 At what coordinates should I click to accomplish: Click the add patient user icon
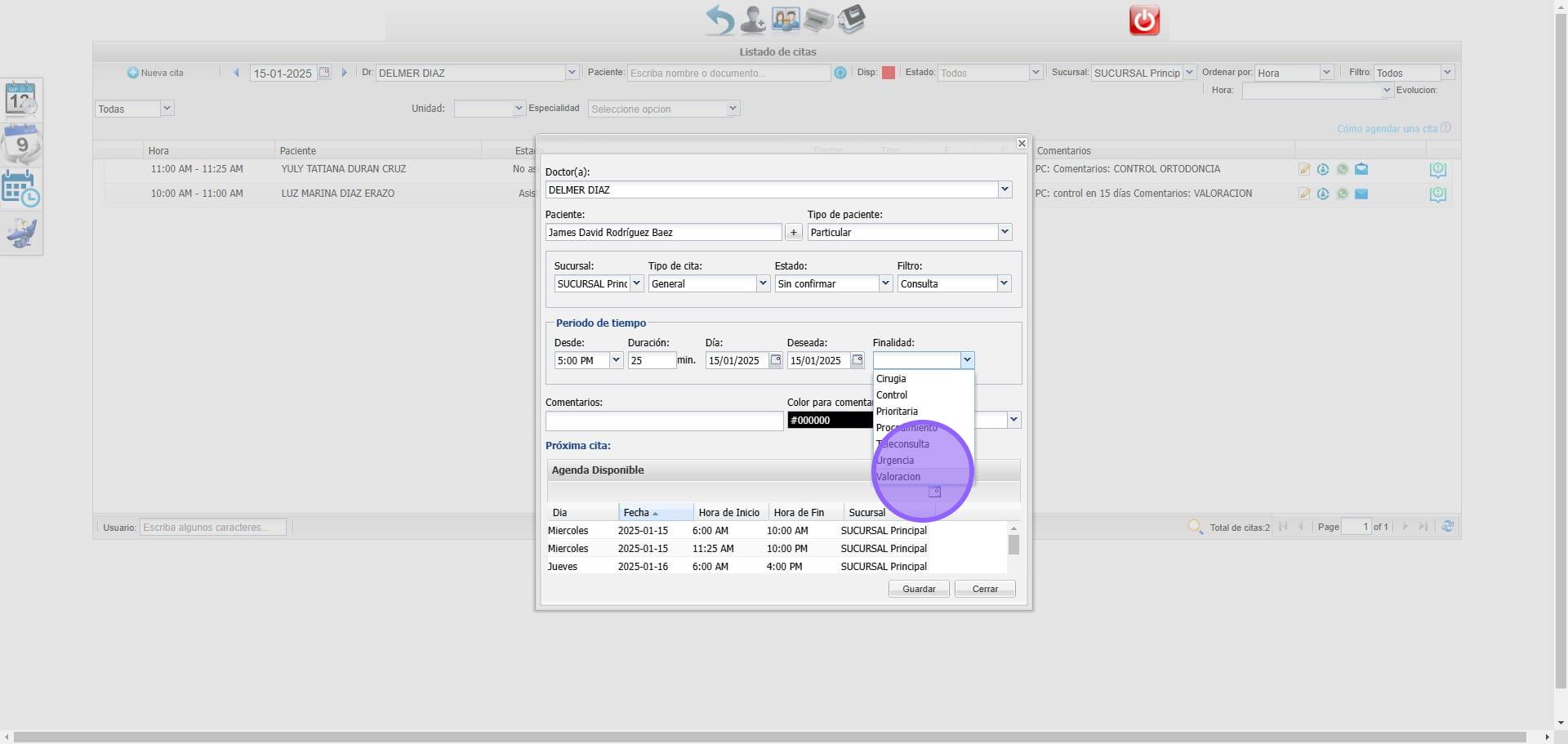(x=752, y=20)
